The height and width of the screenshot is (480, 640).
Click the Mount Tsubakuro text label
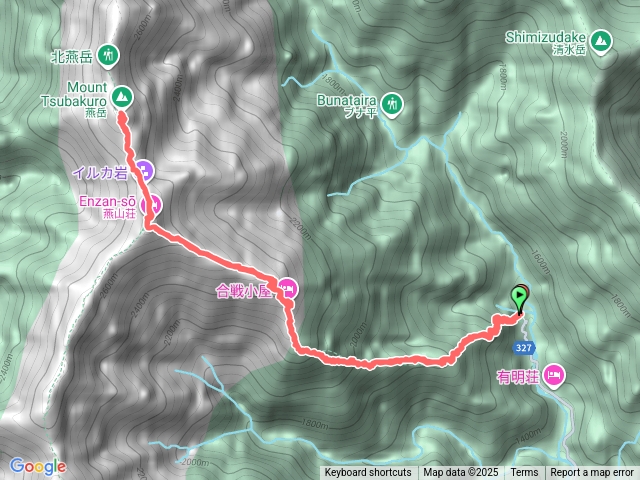[75, 94]
